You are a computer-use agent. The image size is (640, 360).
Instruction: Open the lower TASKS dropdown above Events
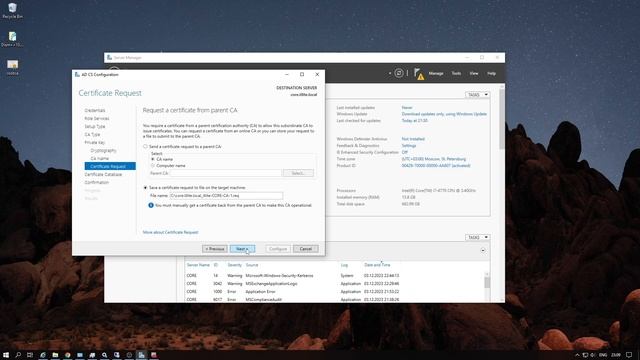tap(477, 237)
